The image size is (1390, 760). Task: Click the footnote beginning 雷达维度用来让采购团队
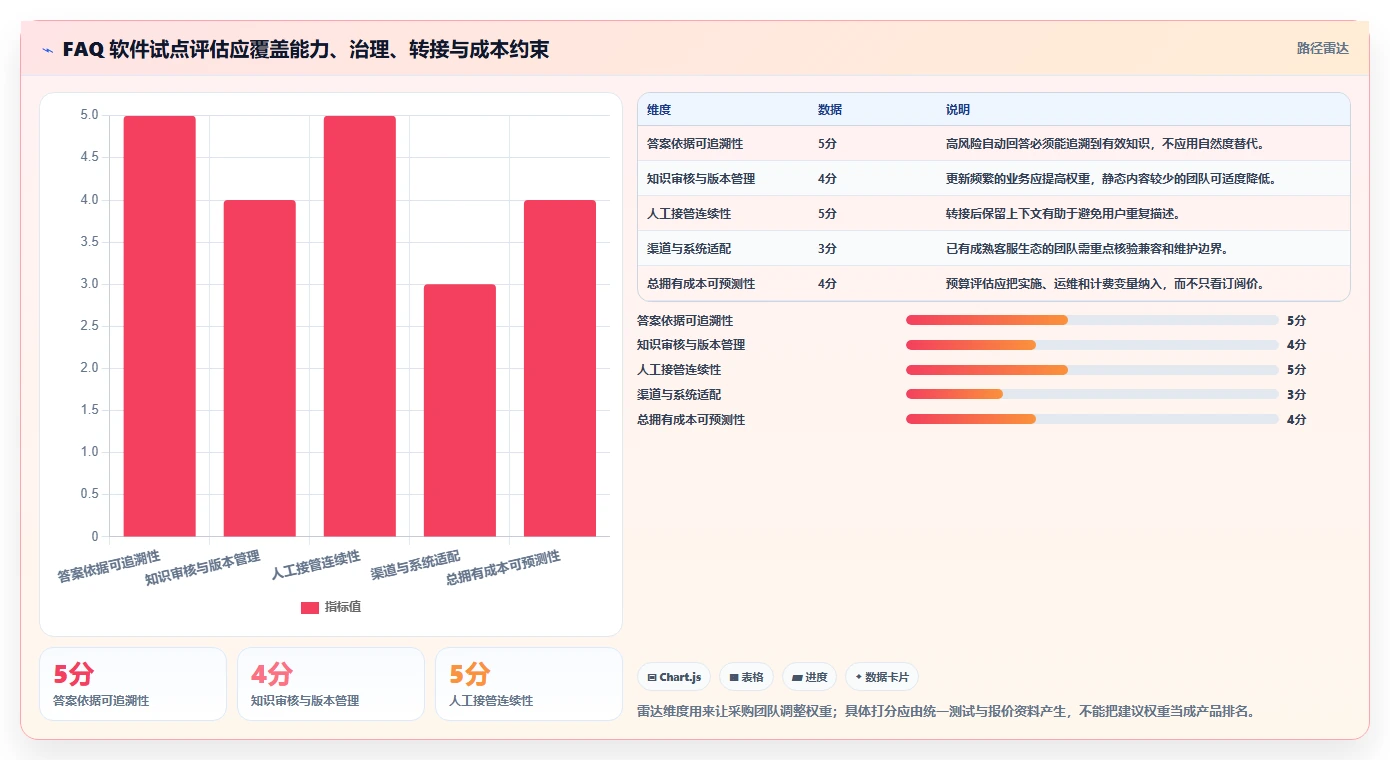click(946, 712)
